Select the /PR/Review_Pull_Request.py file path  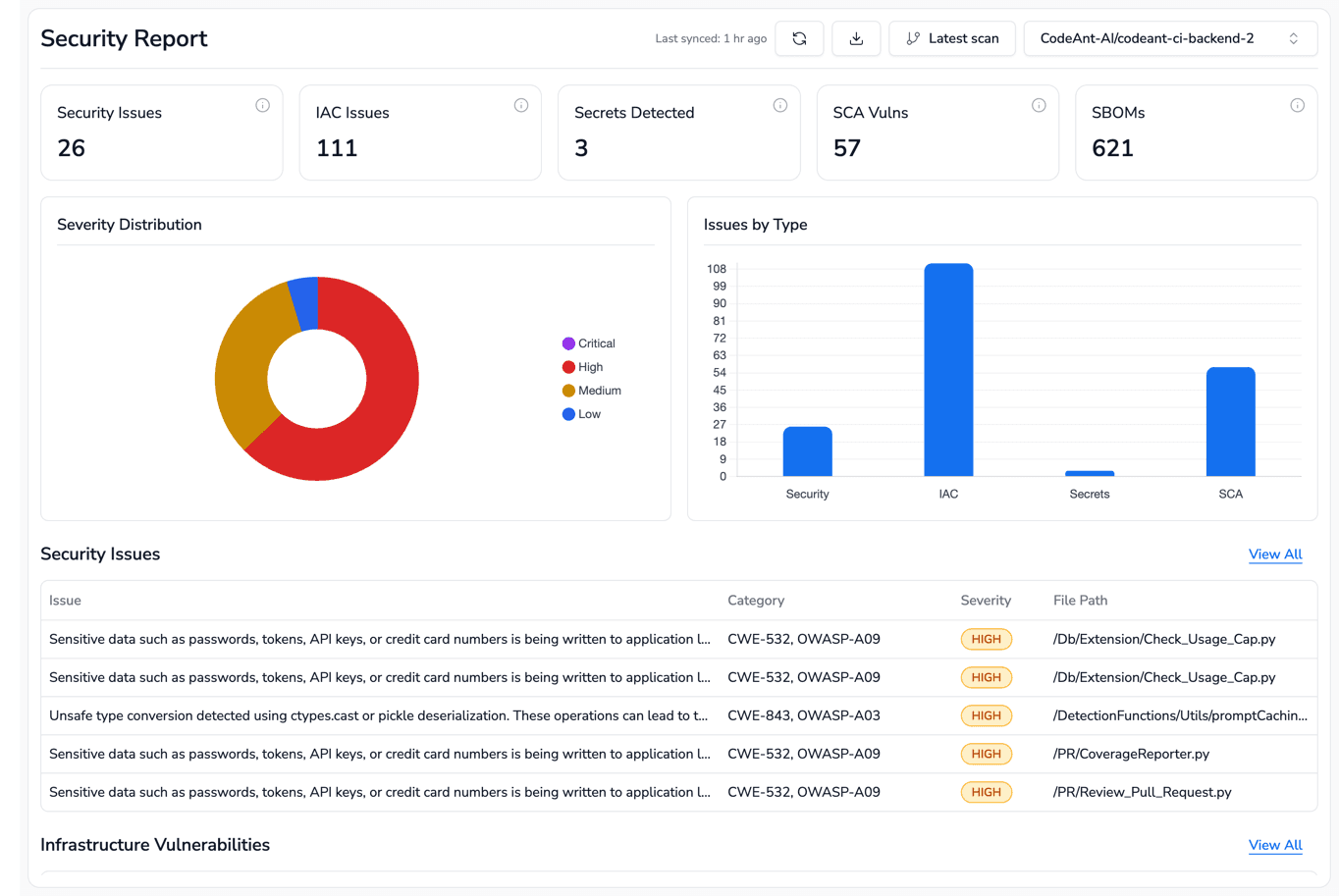(1142, 792)
